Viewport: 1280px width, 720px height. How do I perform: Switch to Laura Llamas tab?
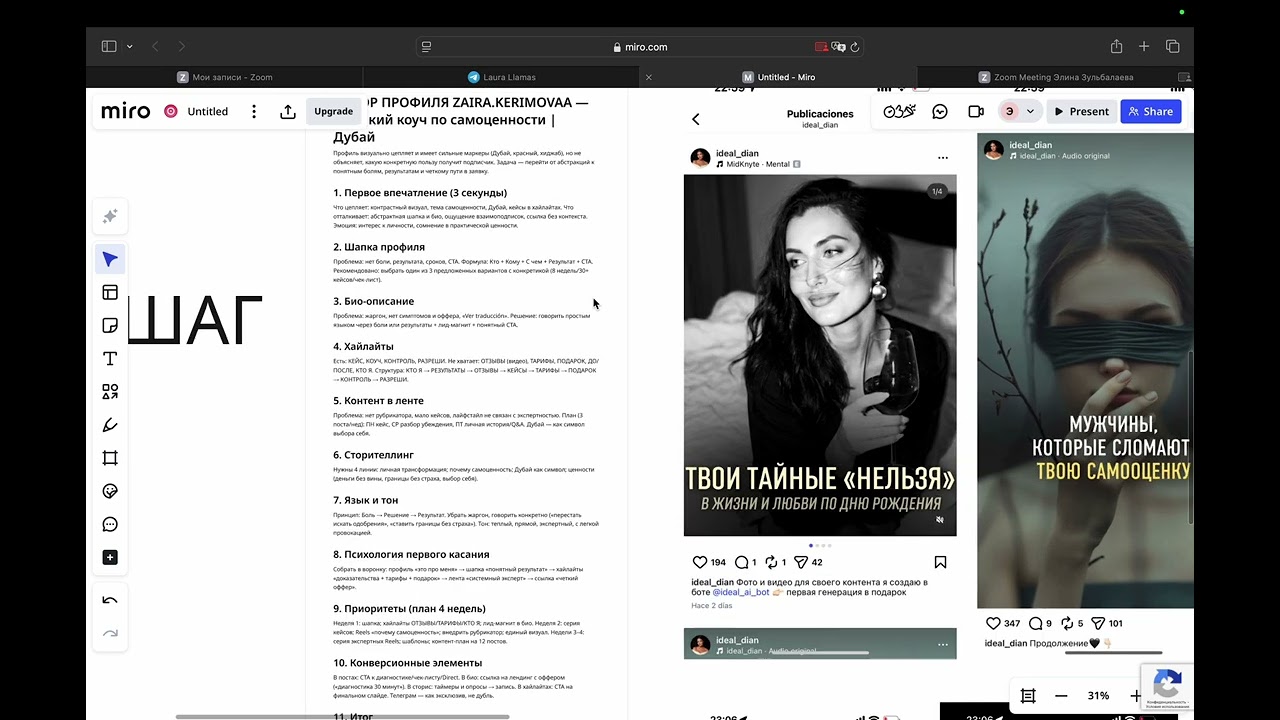coord(502,77)
